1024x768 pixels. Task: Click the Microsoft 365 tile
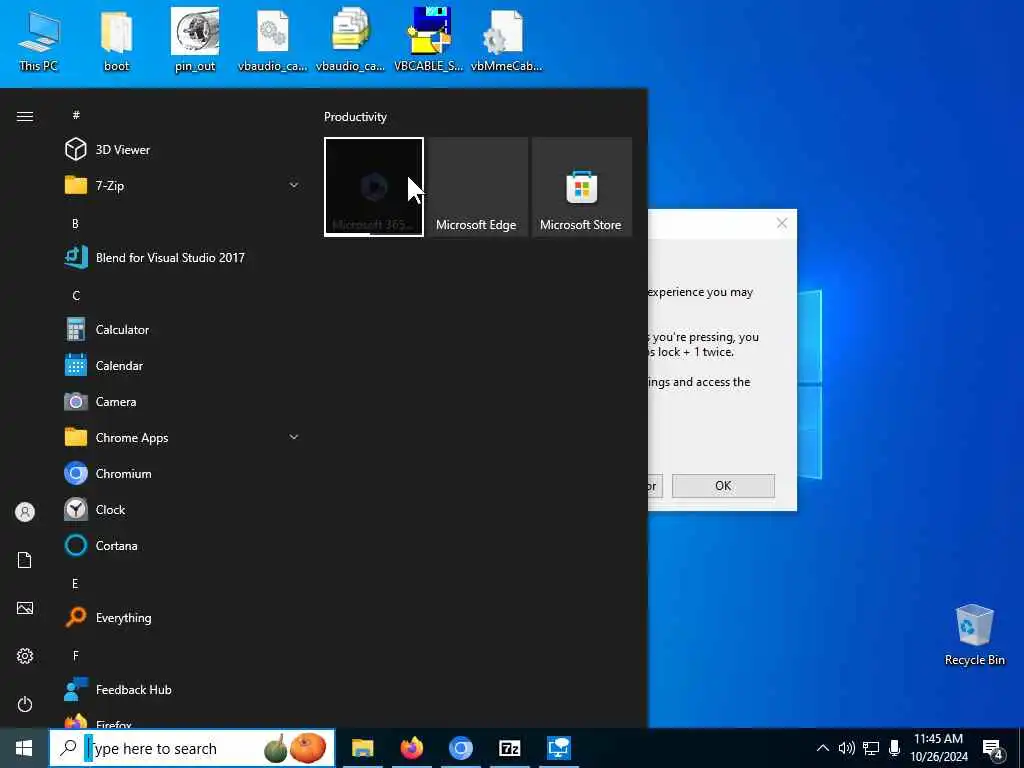[374, 187]
